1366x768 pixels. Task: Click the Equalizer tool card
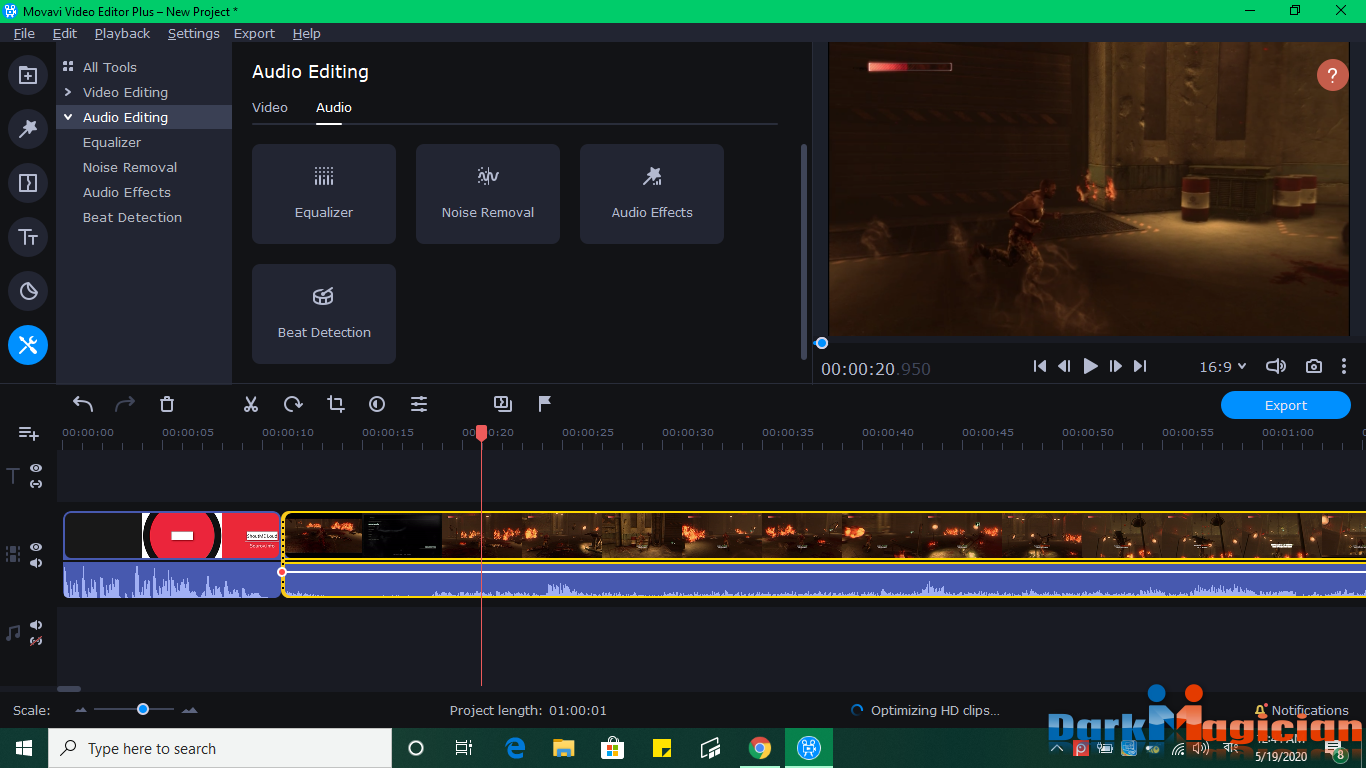(324, 194)
